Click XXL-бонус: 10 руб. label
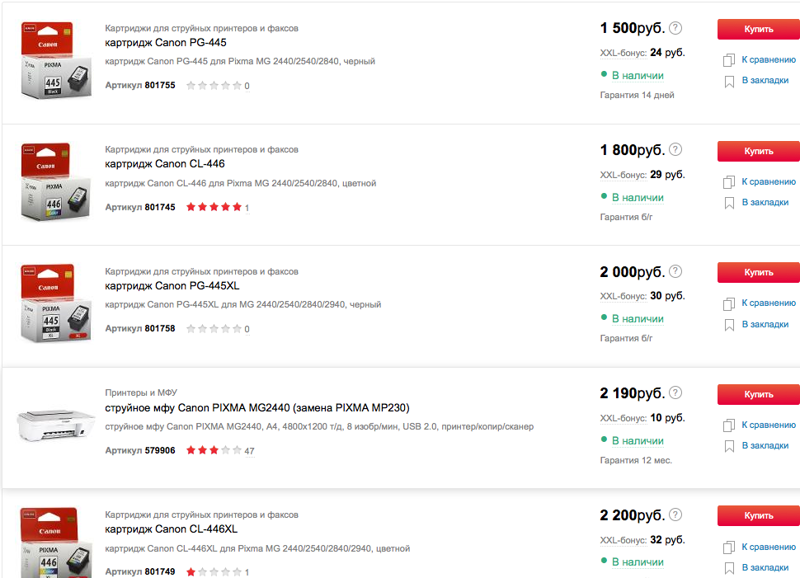800x578 pixels. point(642,418)
